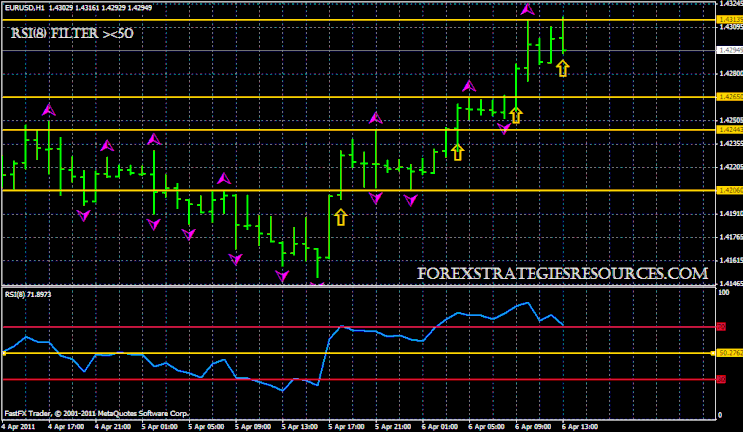Click the 1.42505 price axis label
This screenshot has width=743, height=432.
coord(731,120)
